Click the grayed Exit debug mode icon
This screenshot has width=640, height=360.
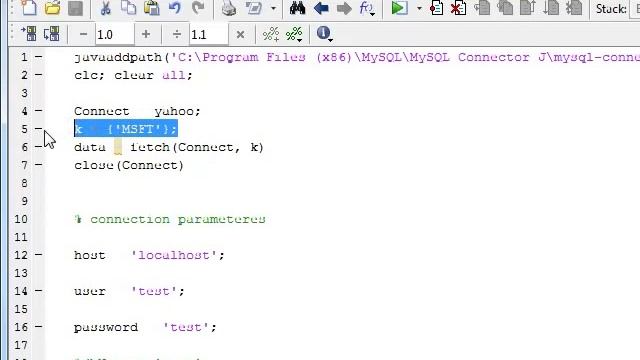point(575,8)
